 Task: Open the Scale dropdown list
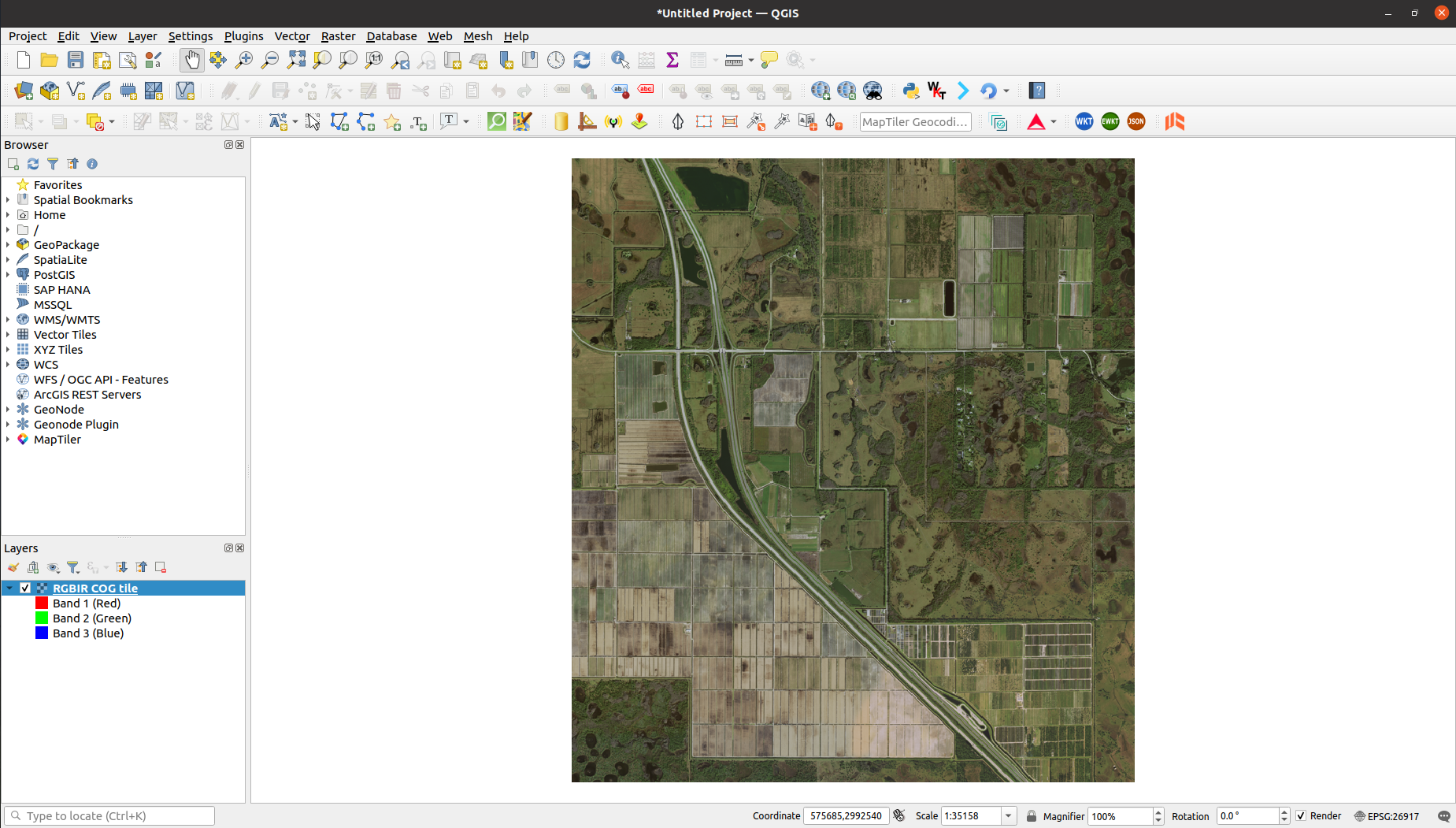pos(1008,816)
